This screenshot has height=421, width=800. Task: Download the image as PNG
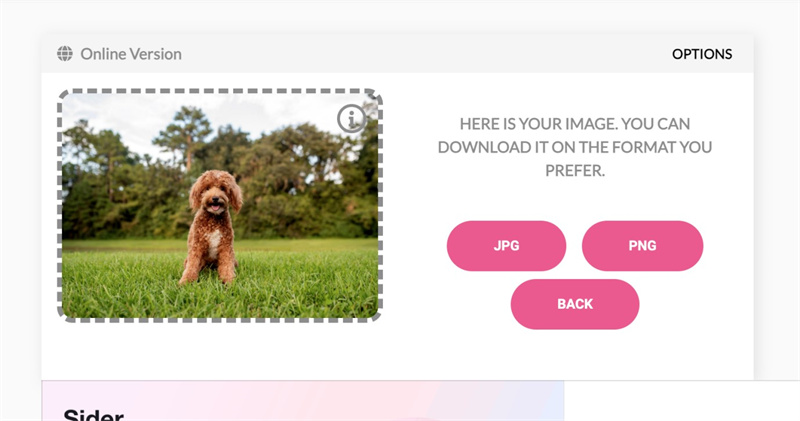coord(642,245)
